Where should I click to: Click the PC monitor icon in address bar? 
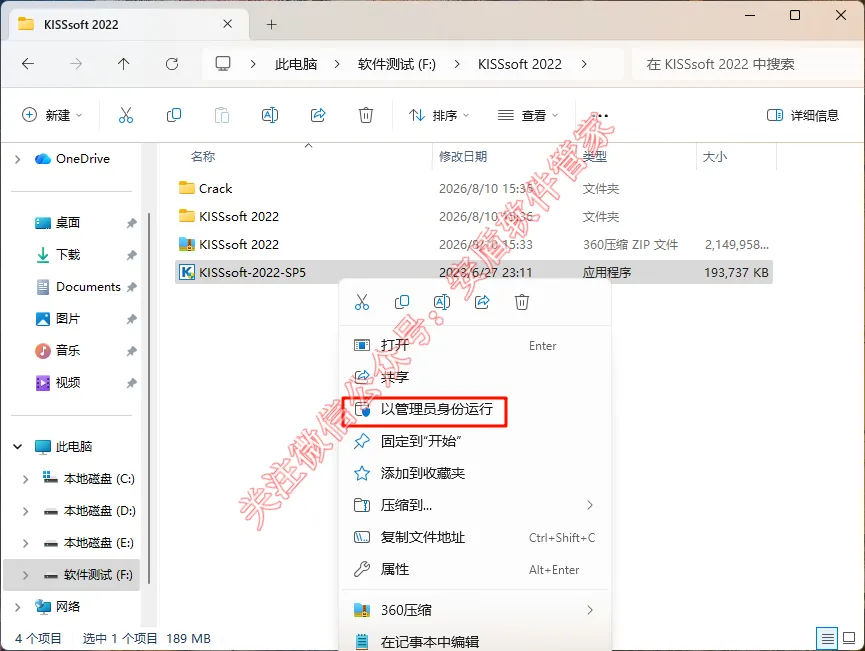[223, 64]
